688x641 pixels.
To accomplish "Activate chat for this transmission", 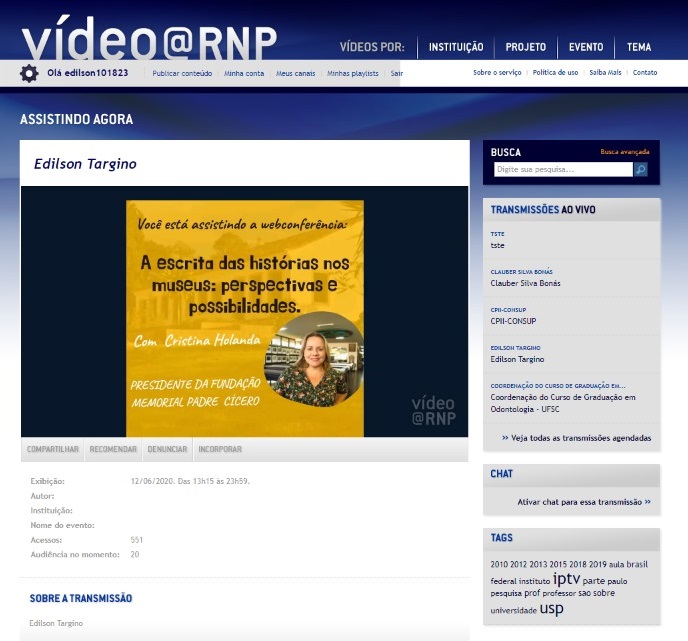I will point(584,502).
